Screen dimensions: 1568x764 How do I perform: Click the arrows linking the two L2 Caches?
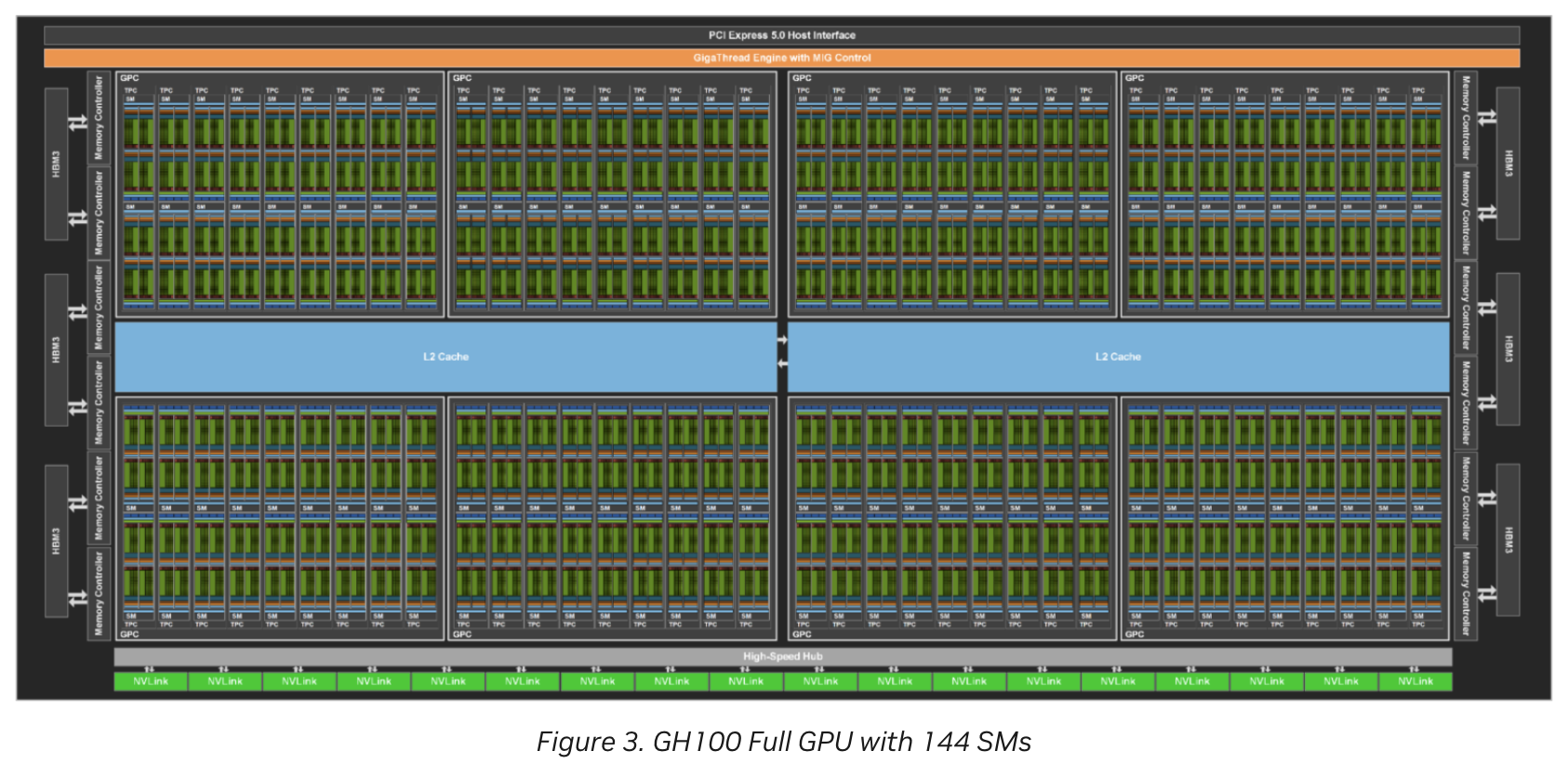click(782, 351)
